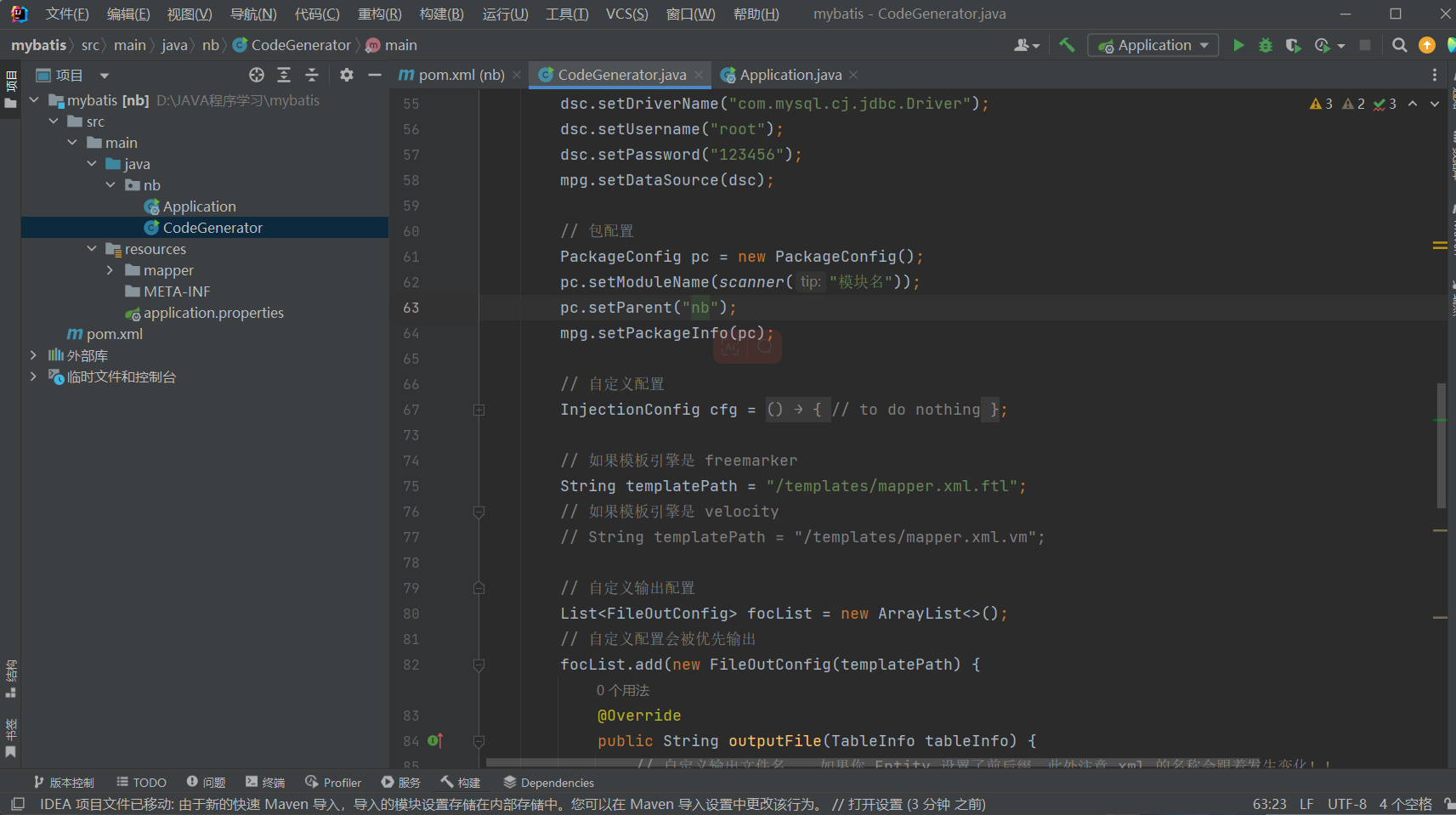Toggle code fold at line 67
This screenshot has width=1456, height=815.
click(479, 410)
